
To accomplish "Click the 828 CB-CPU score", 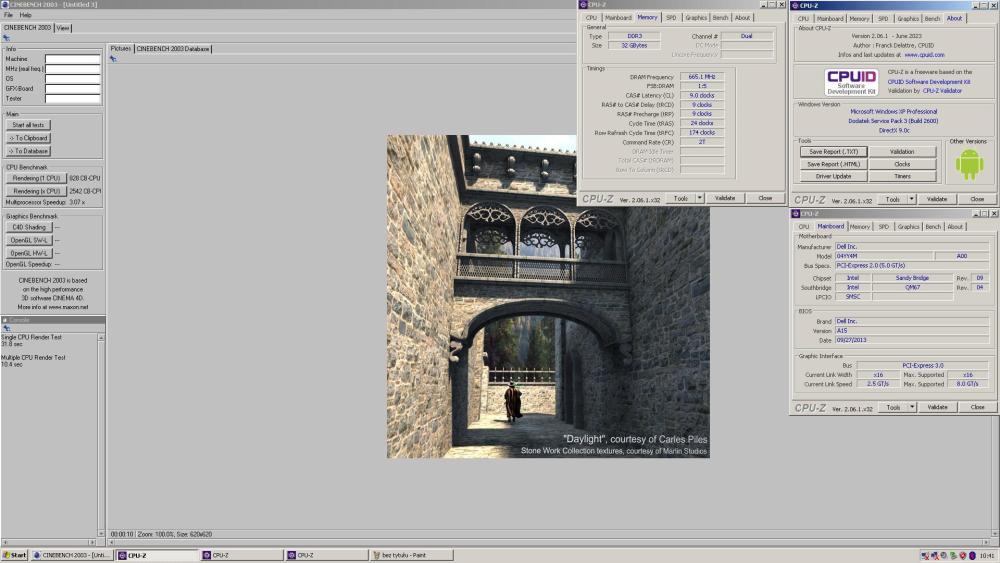I will pyautogui.click(x=84, y=178).
